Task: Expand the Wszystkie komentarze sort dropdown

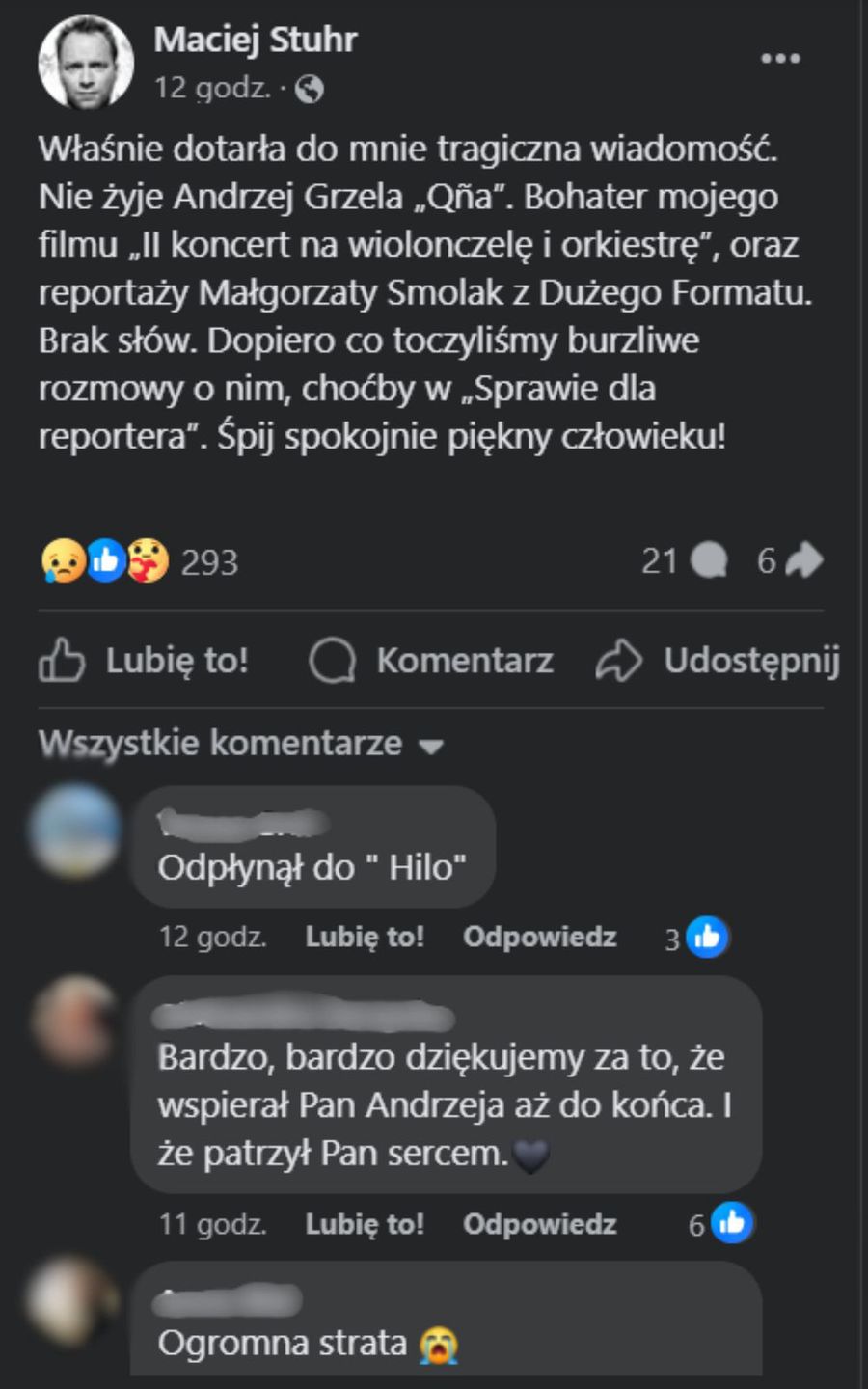Action: [x=241, y=744]
